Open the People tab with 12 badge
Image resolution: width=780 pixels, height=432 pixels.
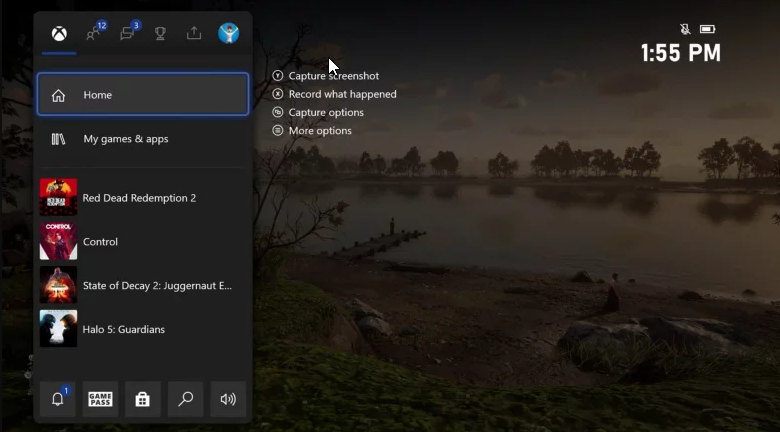pos(94,34)
